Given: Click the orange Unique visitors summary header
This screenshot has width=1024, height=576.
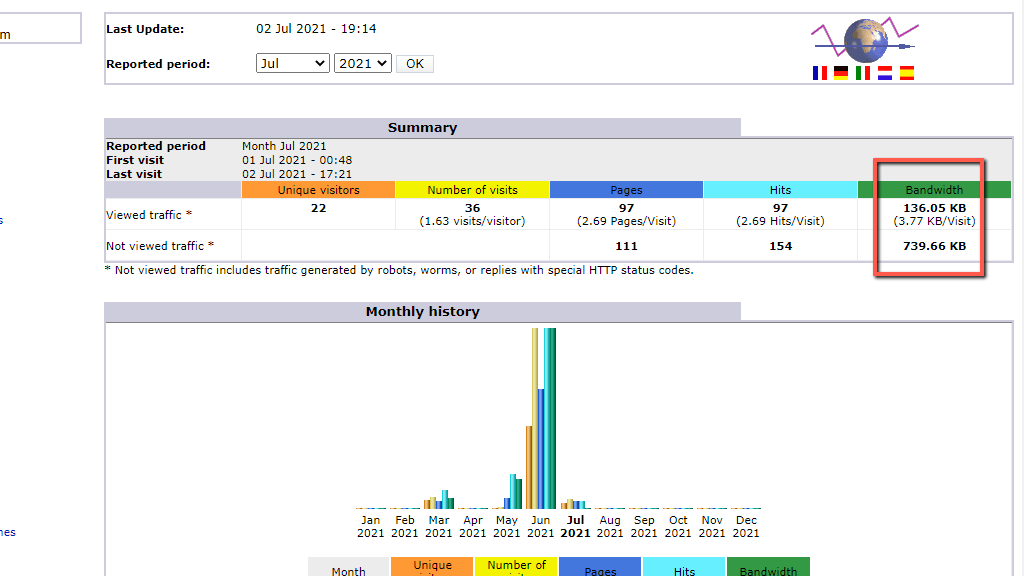Looking at the screenshot, I should [318, 190].
